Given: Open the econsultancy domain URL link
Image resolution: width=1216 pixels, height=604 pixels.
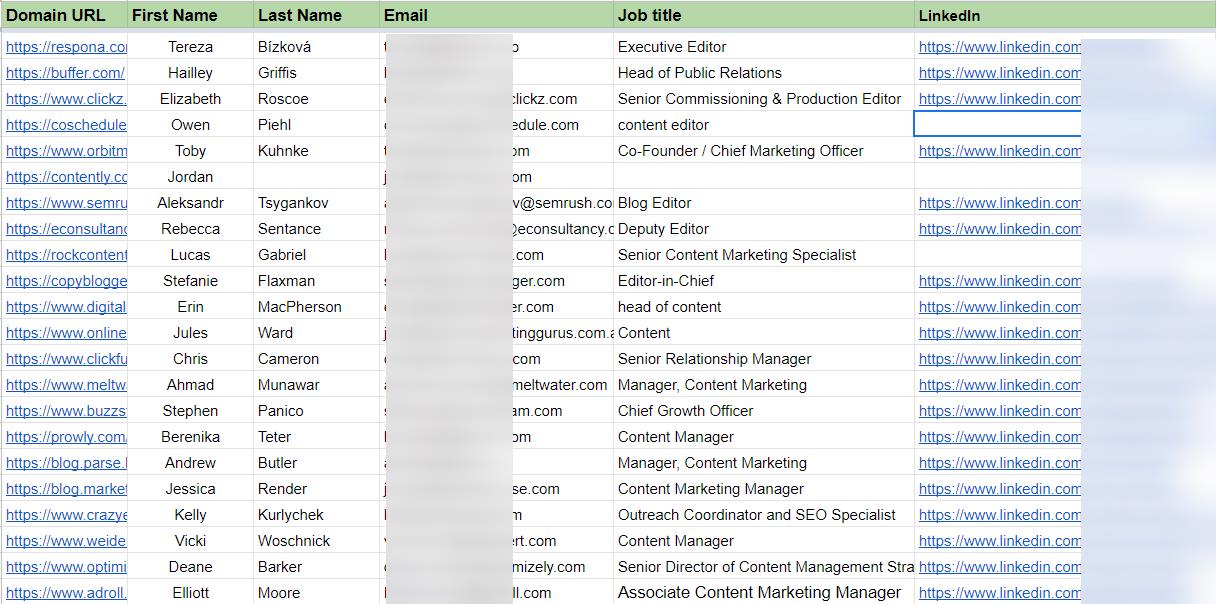Looking at the screenshot, I should point(66,229).
